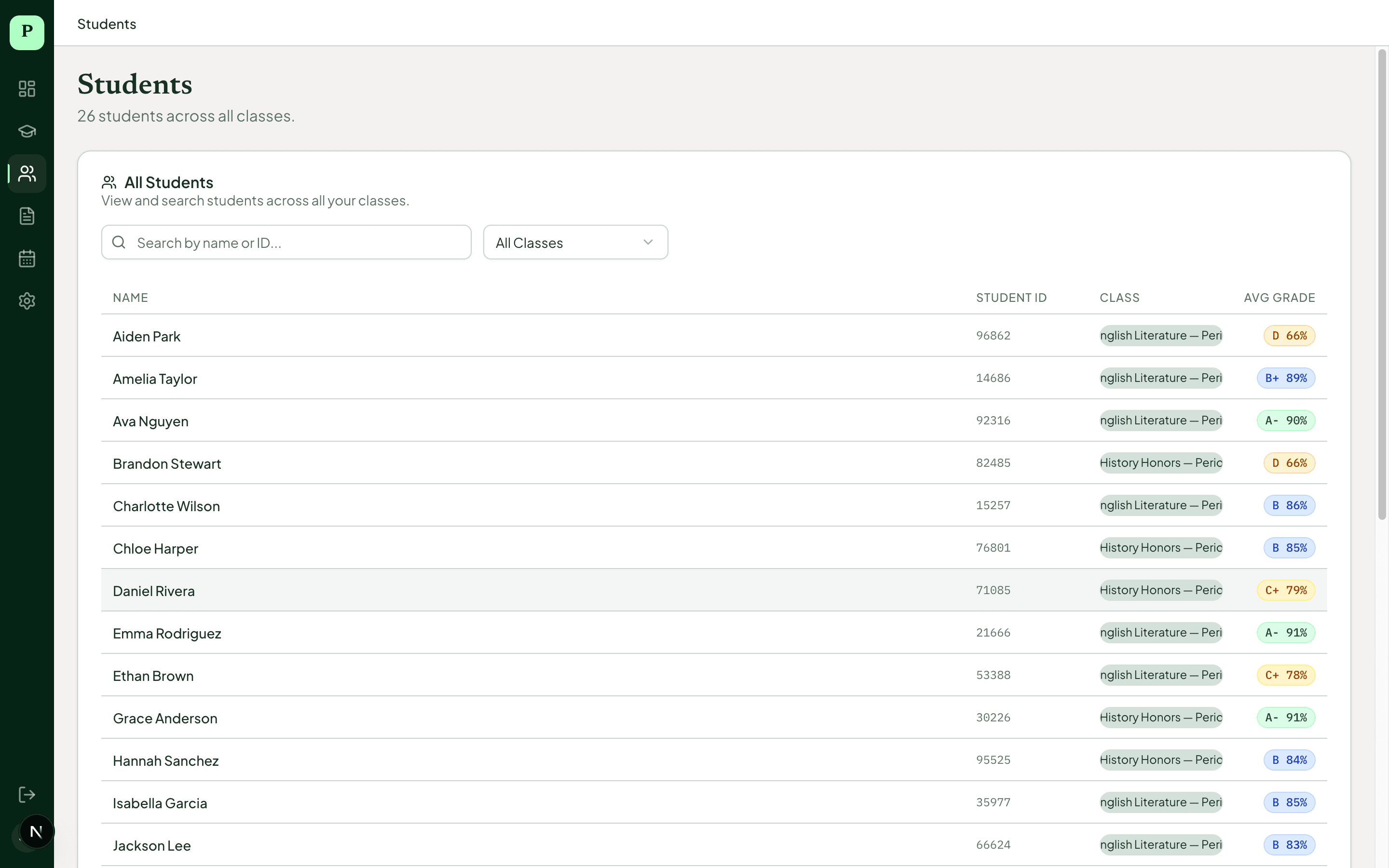Screen dimensions: 1389x868
Task: Click the chevron in All Classes filter
Action: (x=648, y=242)
